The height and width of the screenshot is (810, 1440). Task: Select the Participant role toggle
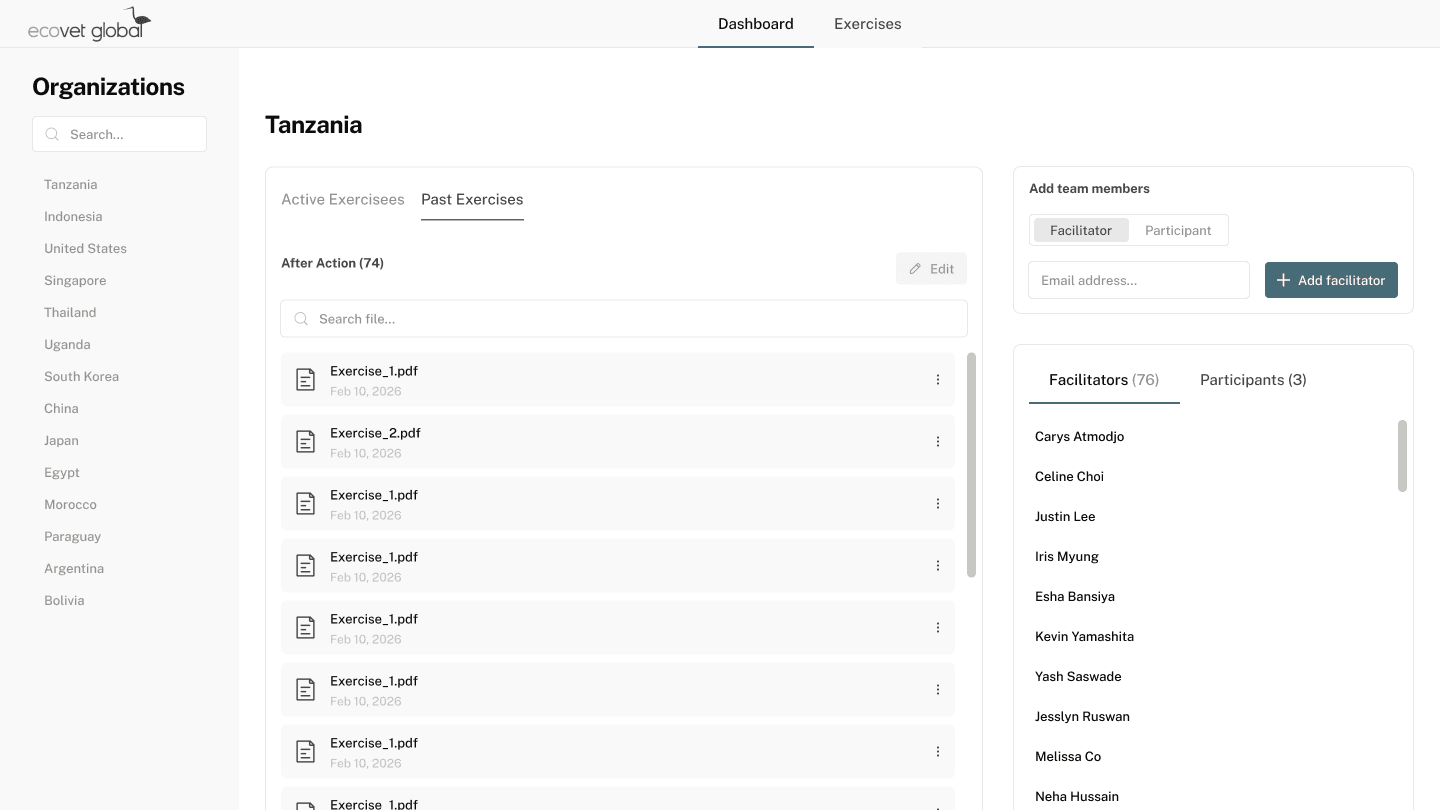(1178, 230)
